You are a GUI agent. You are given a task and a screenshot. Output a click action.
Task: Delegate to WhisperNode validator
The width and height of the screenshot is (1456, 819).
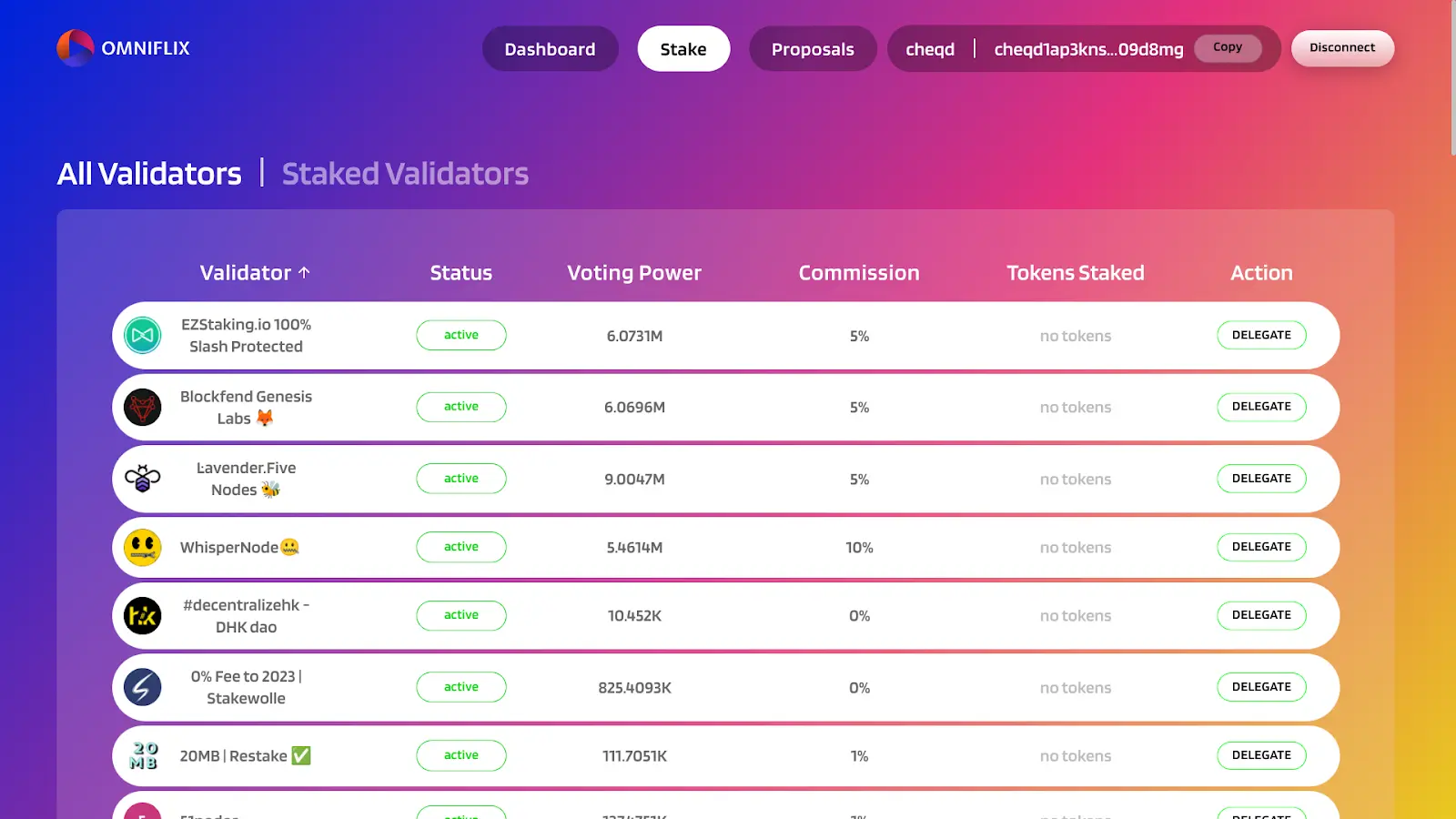1261,547
